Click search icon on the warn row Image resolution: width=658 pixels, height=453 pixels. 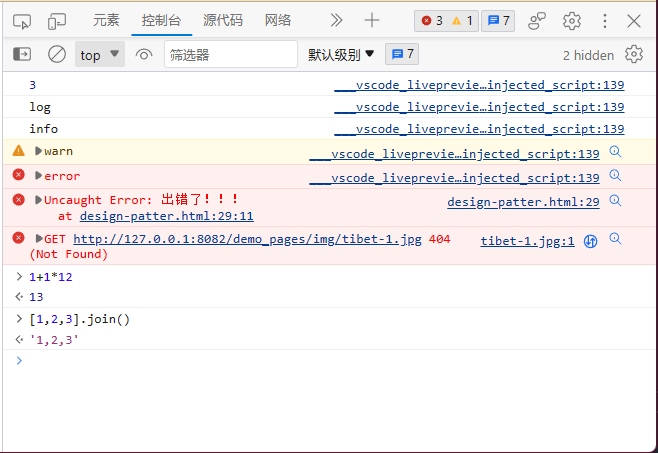tap(616, 152)
